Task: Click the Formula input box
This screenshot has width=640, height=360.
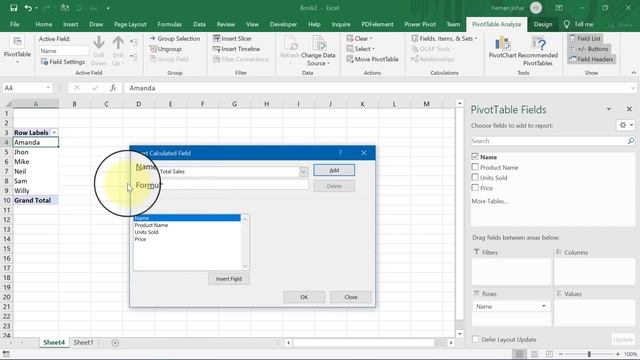Action: (233, 185)
